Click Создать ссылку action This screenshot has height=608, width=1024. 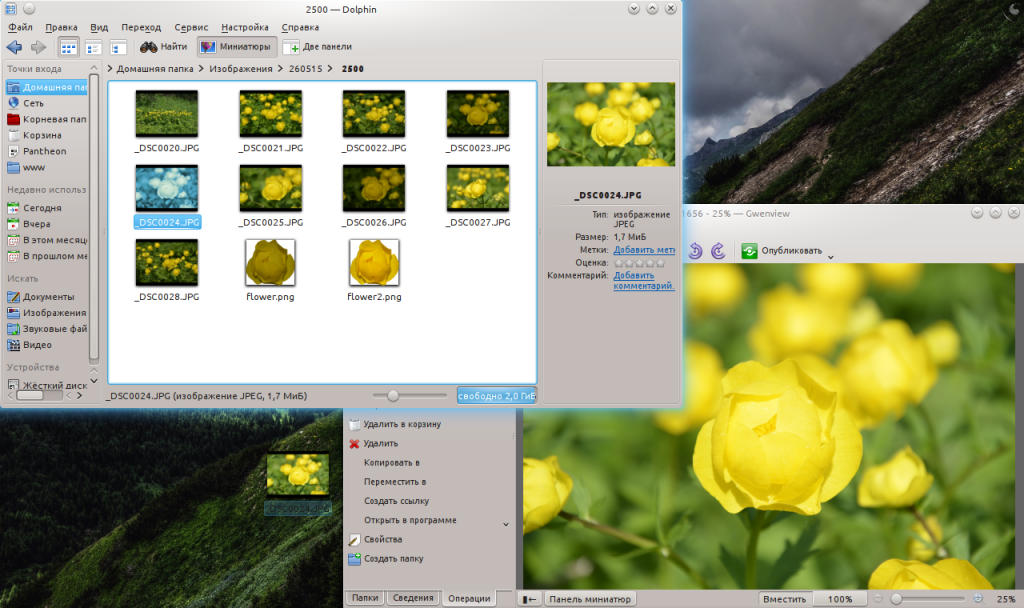click(396, 501)
